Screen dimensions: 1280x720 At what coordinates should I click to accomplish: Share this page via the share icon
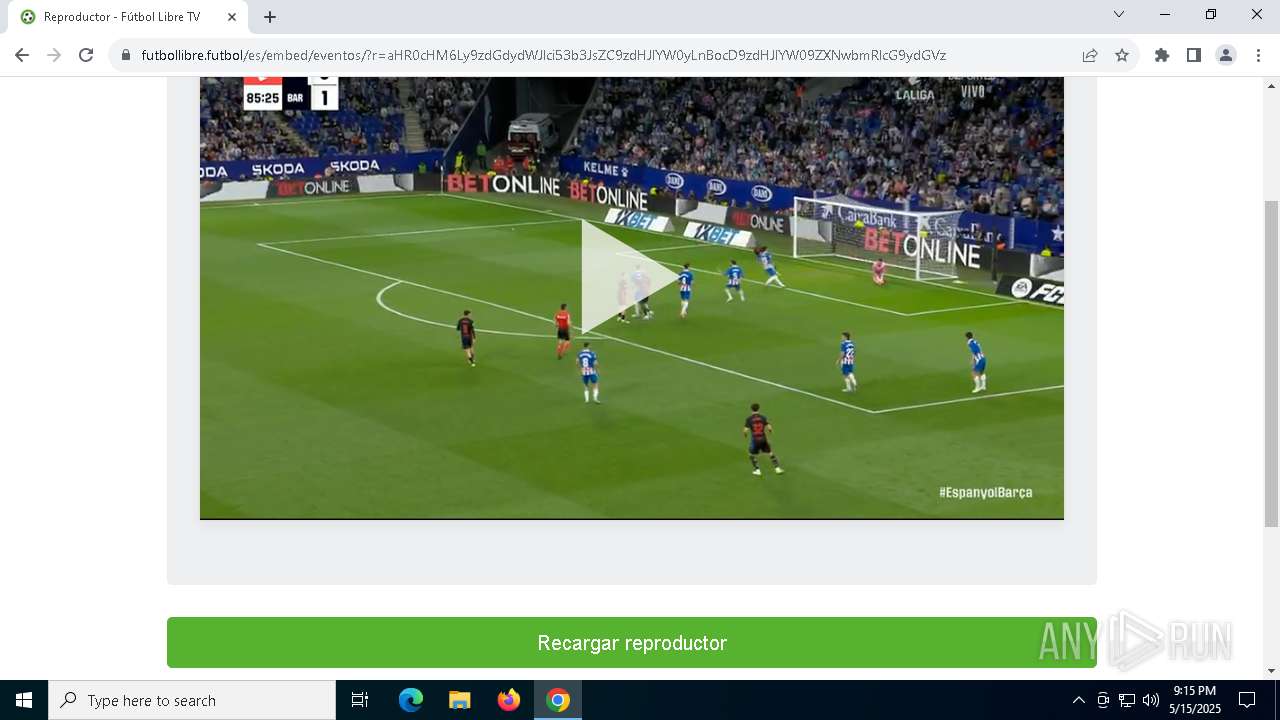point(1090,55)
